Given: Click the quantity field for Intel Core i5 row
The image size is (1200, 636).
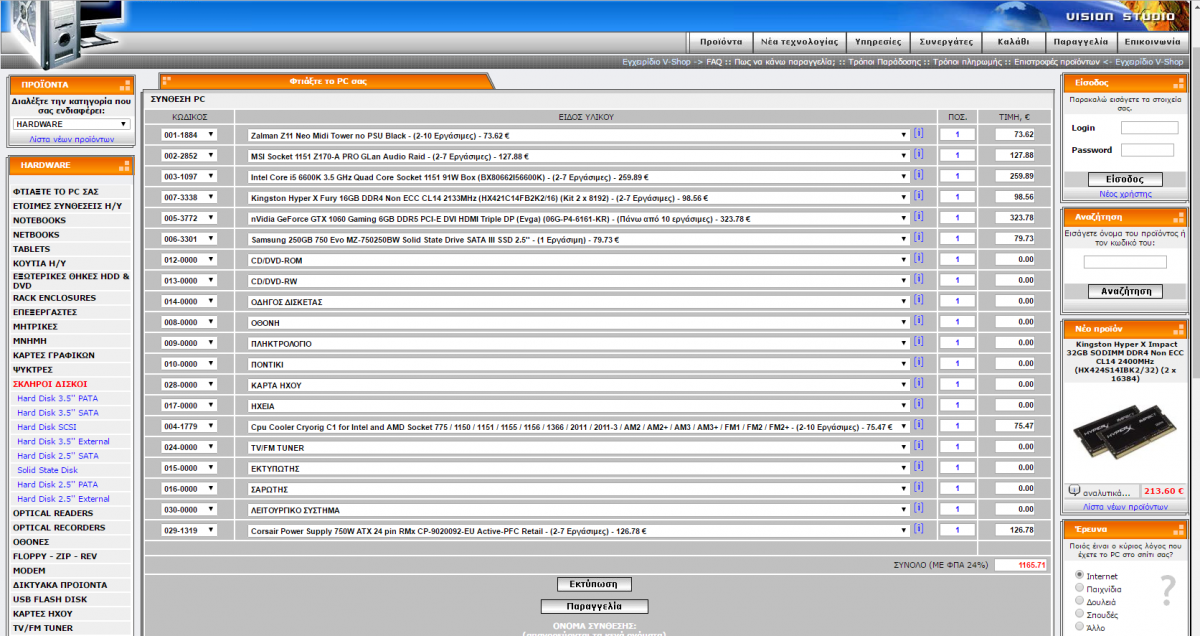Looking at the screenshot, I should [957, 176].
